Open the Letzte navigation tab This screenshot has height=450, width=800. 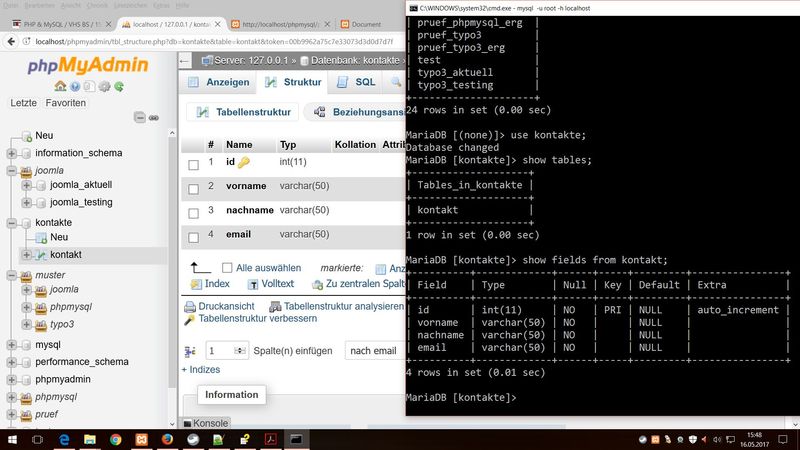point(23,103)
